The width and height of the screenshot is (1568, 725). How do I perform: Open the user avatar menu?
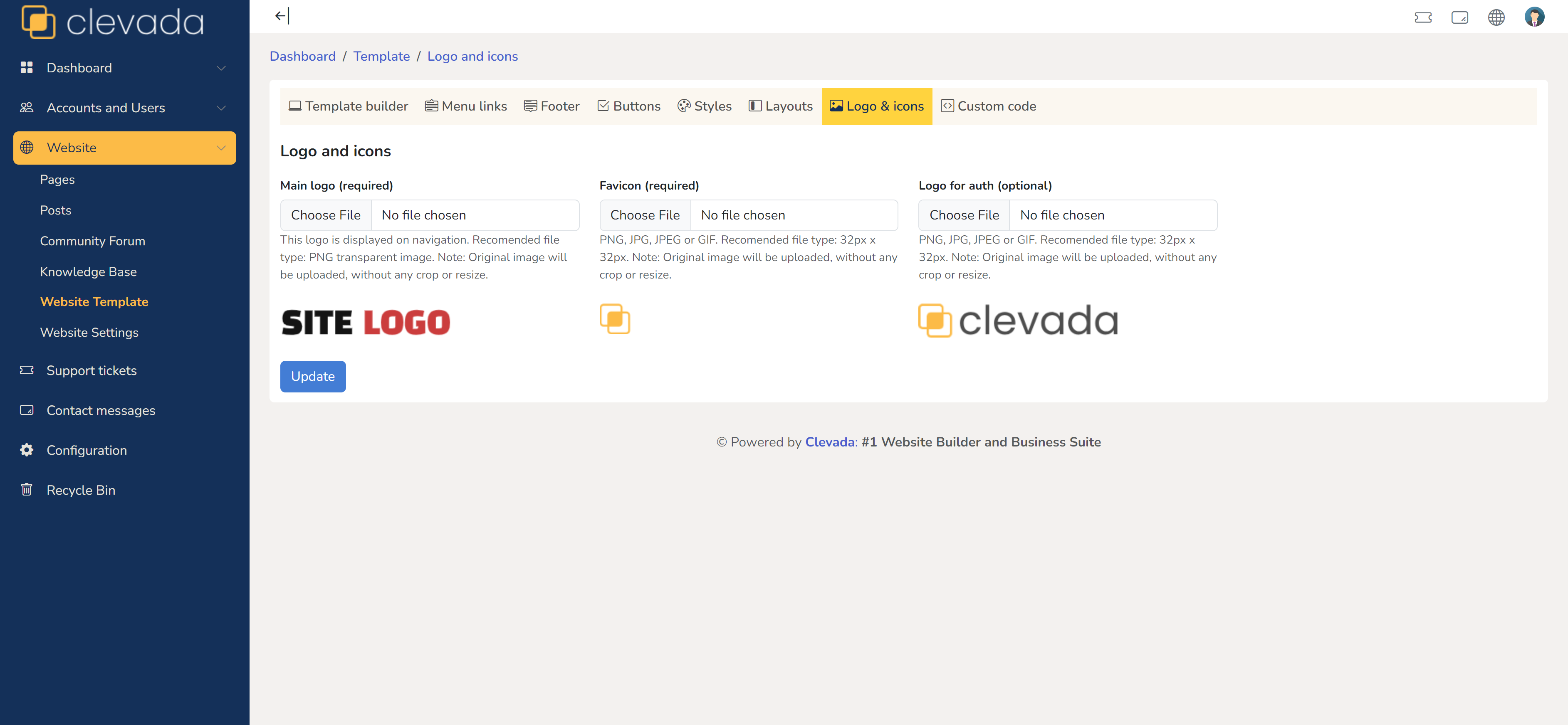pos(1534,17)
